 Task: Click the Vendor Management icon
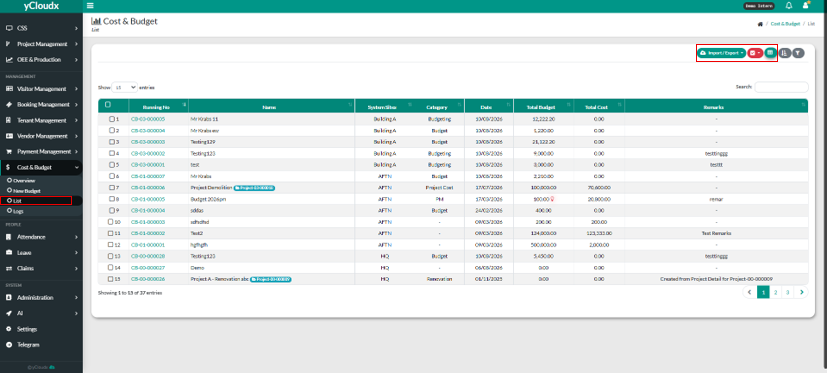coord(9,136)
